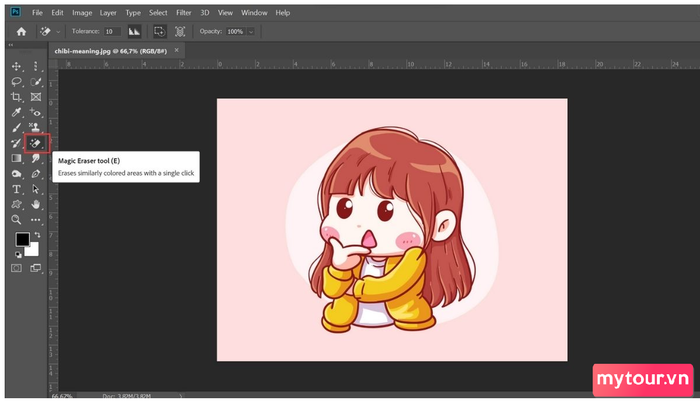Select the Magic Eraser tool
Screen dimensions: 700x405
pyautogui.click(x=36, y=143)
